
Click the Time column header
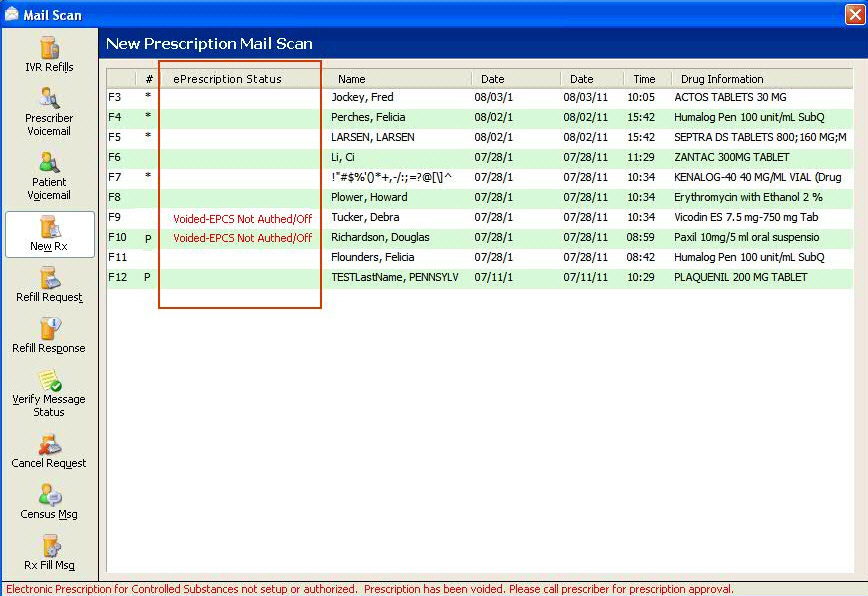[644, 79]
